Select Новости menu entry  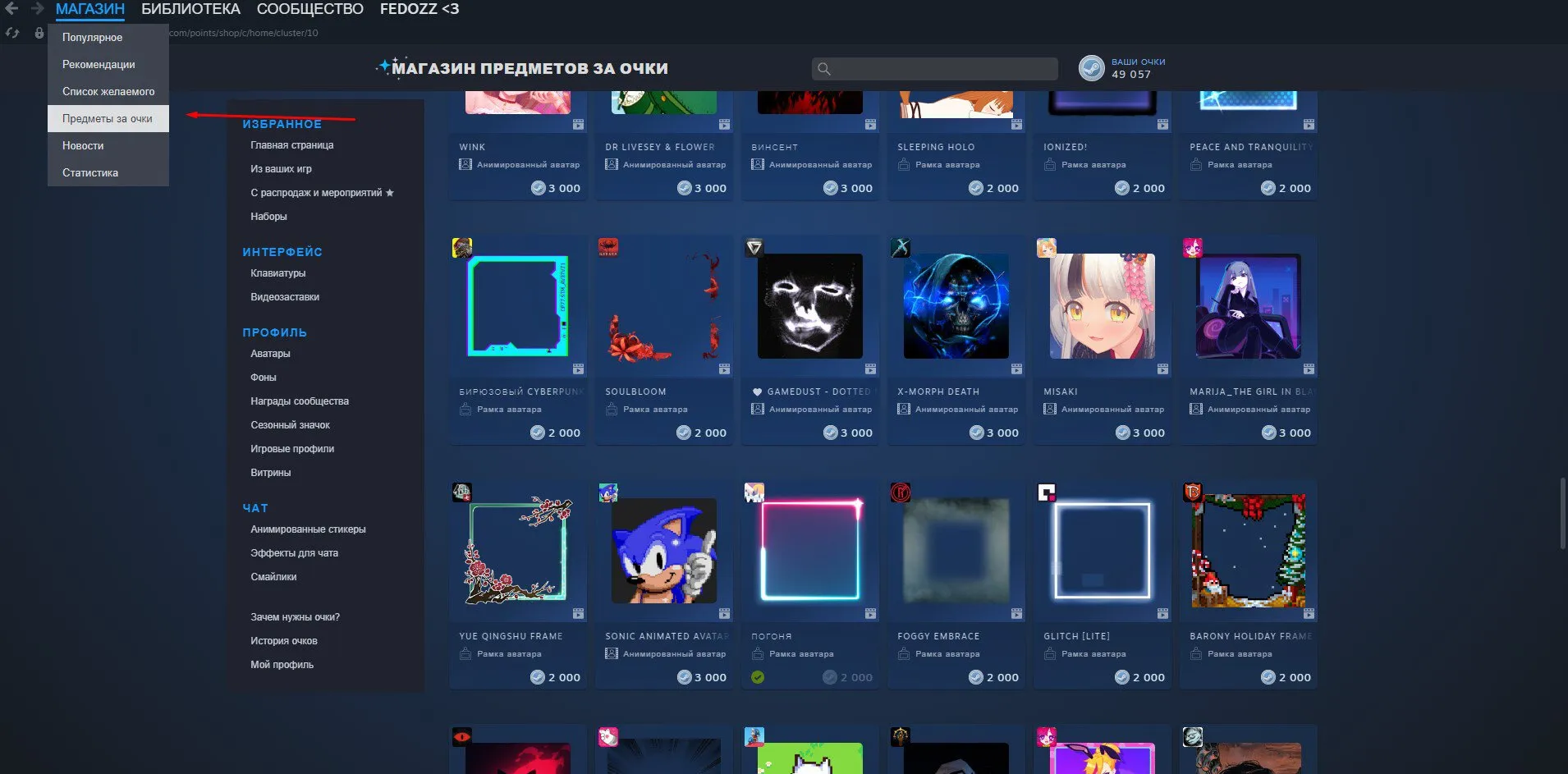[x=108, y=145]
